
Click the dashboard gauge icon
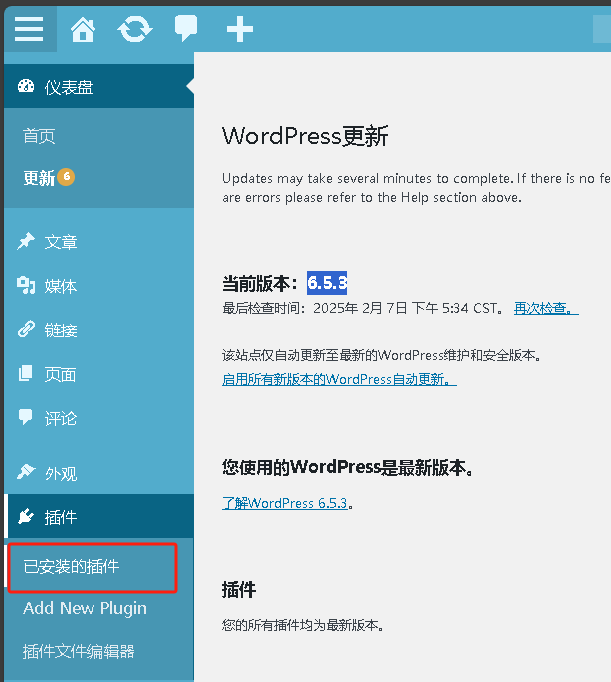26,87
